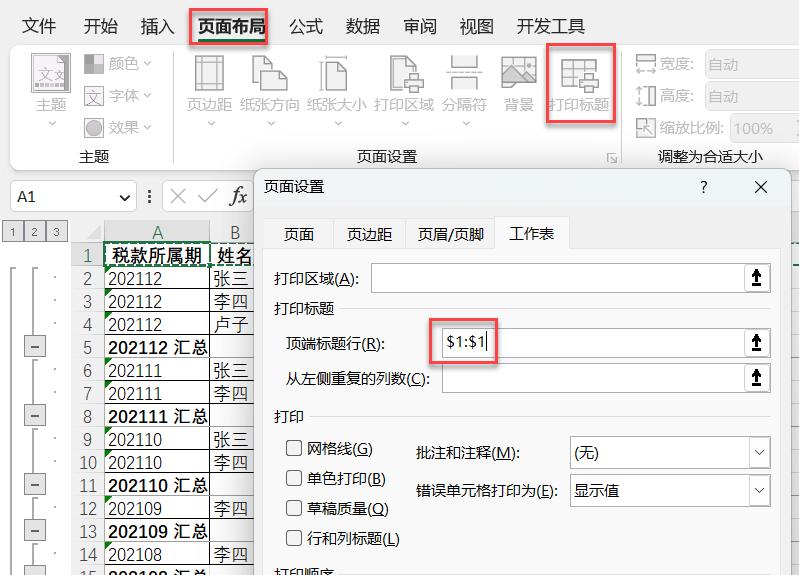Select the 页边距 tab in dialog

tap(369, 234)
